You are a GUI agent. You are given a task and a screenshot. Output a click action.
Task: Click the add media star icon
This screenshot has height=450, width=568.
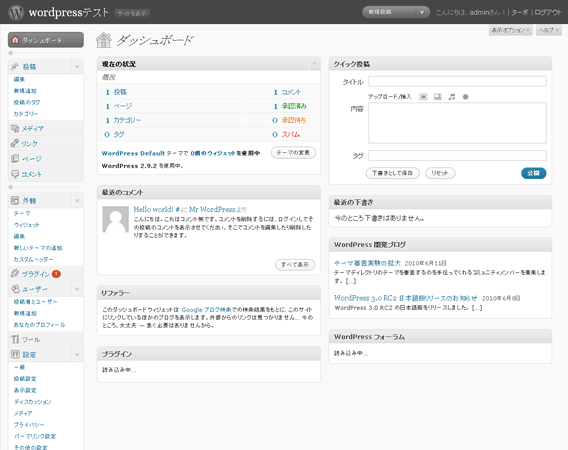(465, 97)
